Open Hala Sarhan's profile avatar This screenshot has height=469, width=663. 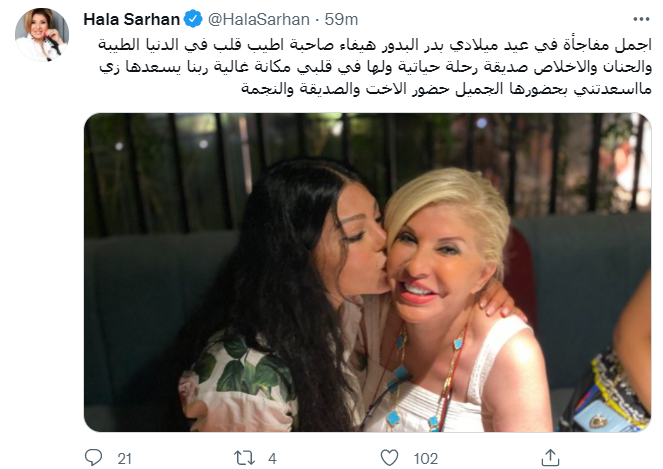(42, 35)
